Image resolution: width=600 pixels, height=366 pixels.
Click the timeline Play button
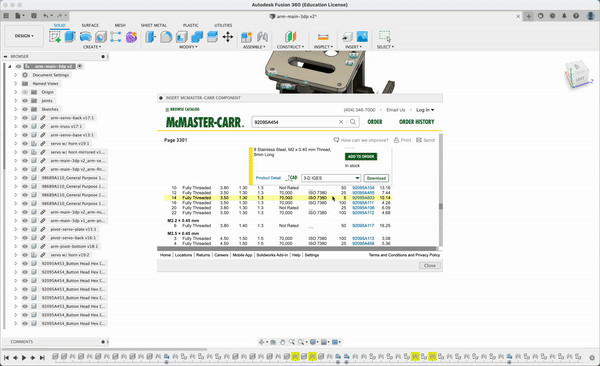click(x=24, y=358)
